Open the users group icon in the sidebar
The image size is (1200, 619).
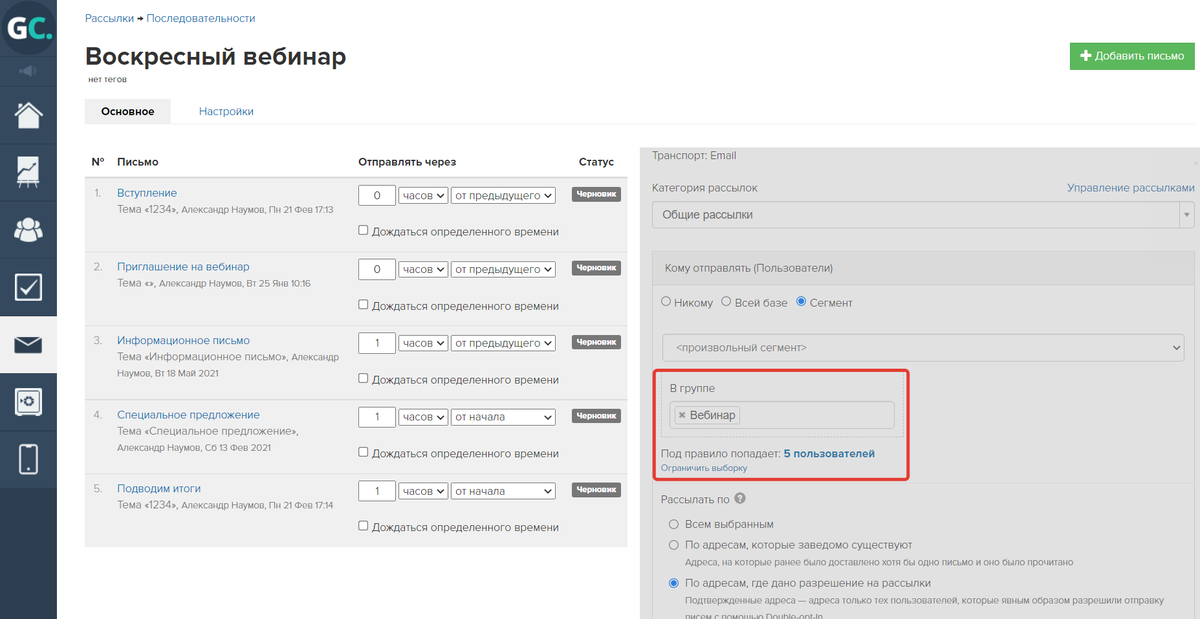(28, 230)
